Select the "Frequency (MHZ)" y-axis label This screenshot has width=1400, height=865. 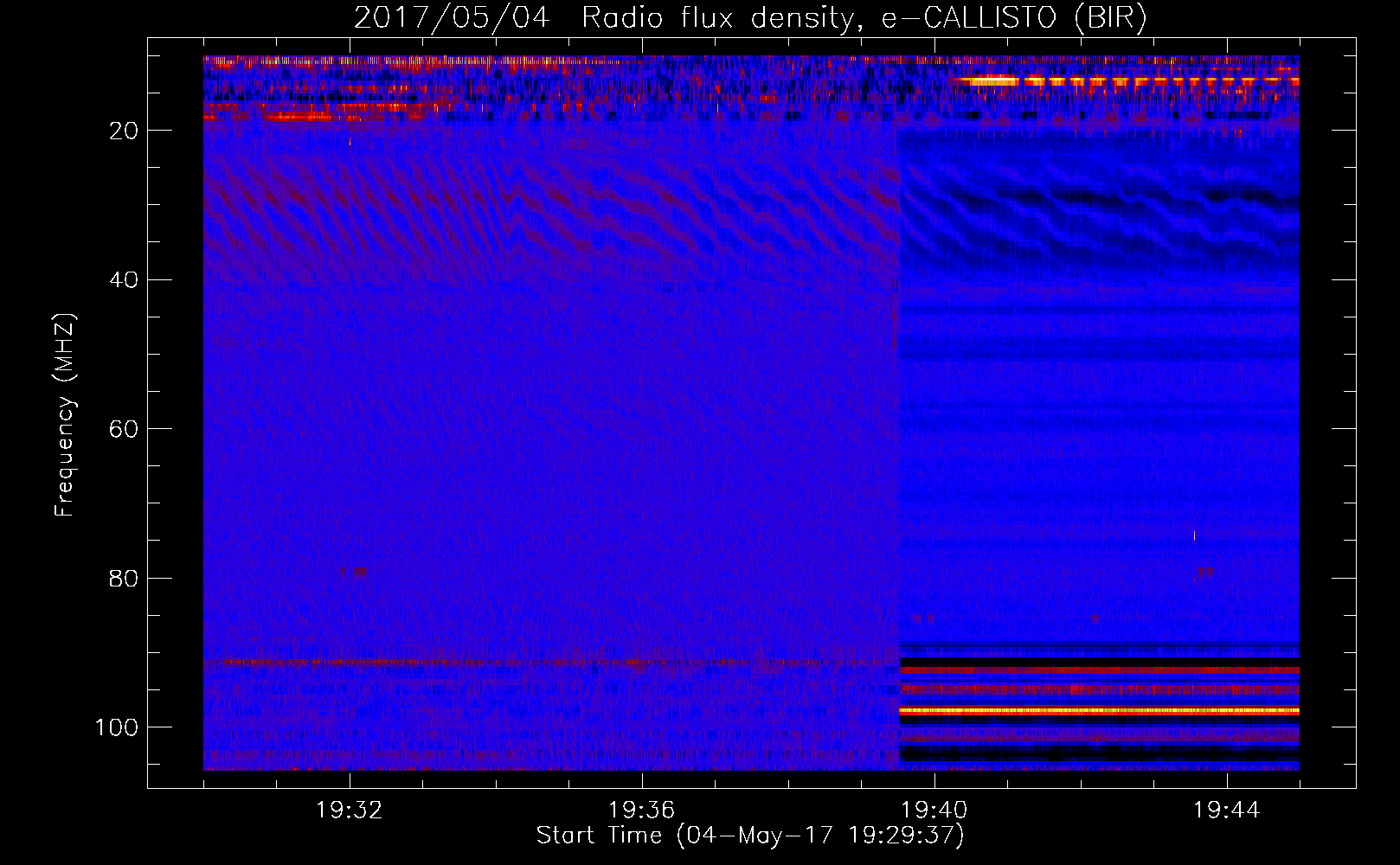click(x=65, y=414)
